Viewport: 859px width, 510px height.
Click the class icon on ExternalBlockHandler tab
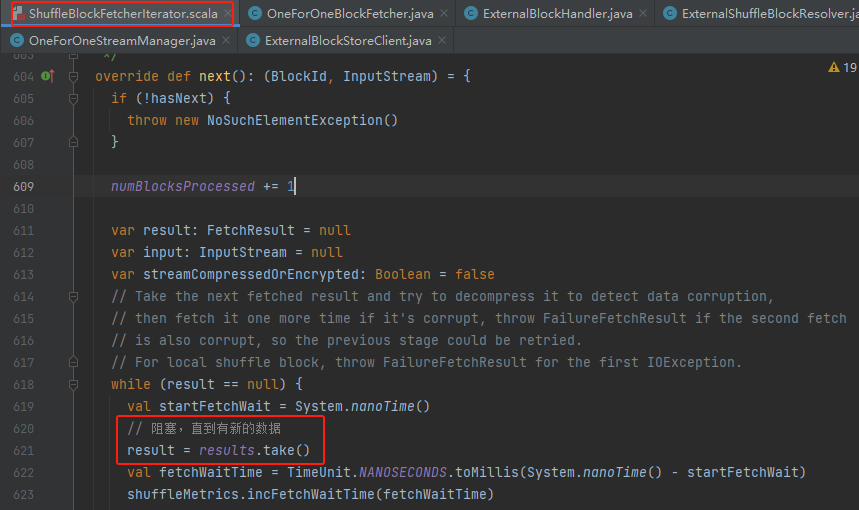471,13
